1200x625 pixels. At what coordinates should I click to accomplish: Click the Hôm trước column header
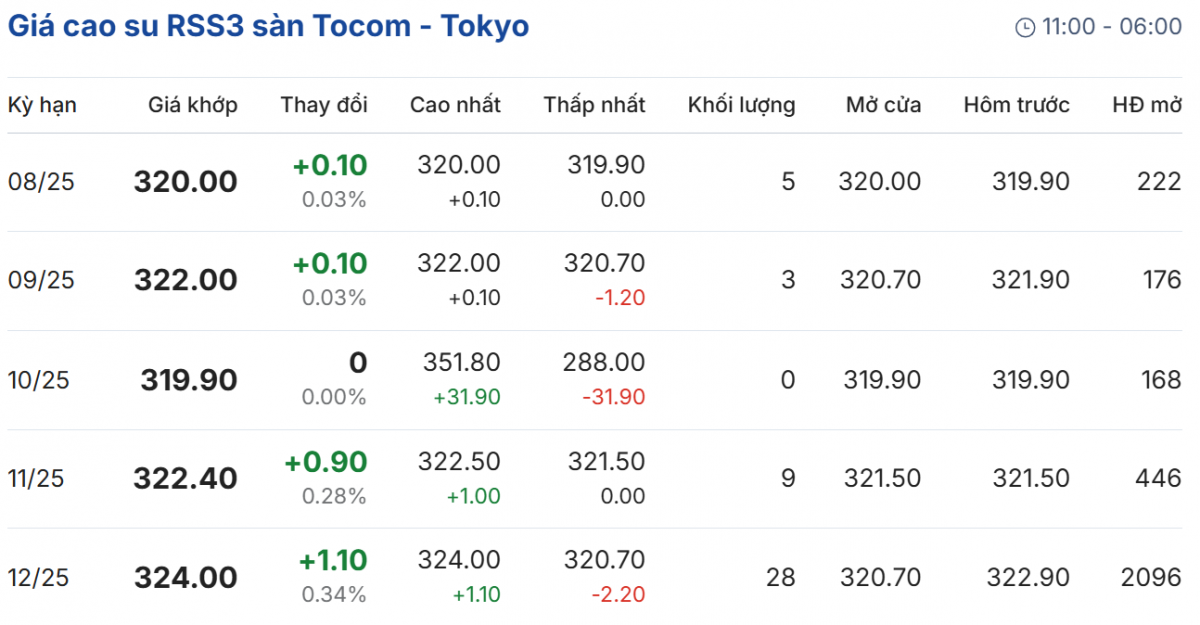click(1016, 105)
